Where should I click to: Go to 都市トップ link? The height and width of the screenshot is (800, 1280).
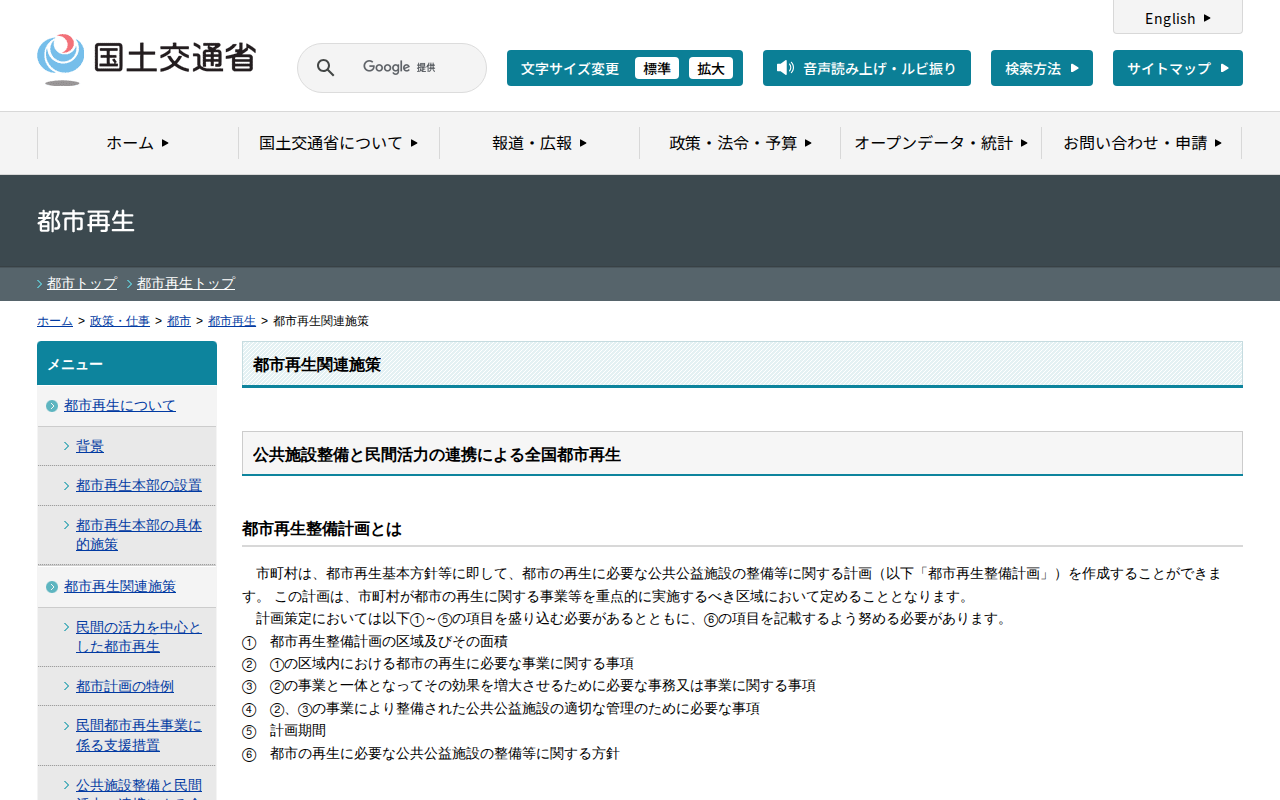[x=82, y=284]
